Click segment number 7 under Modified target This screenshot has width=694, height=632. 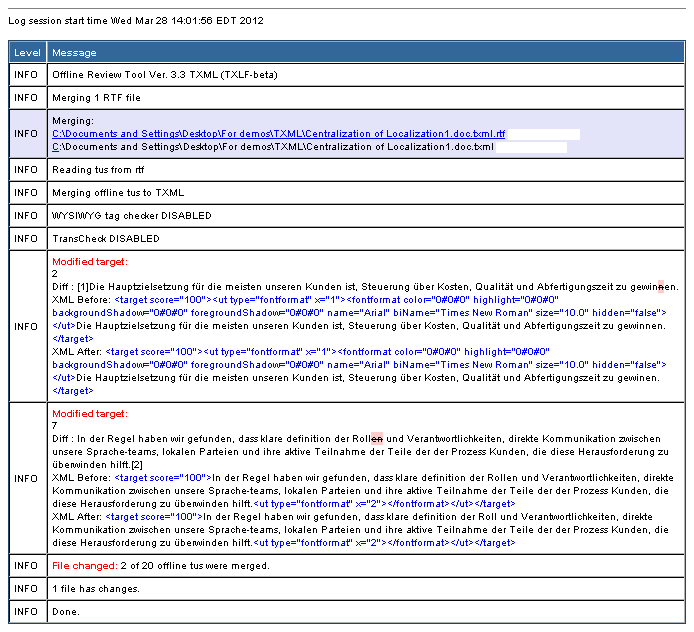[x=54, y=425]
